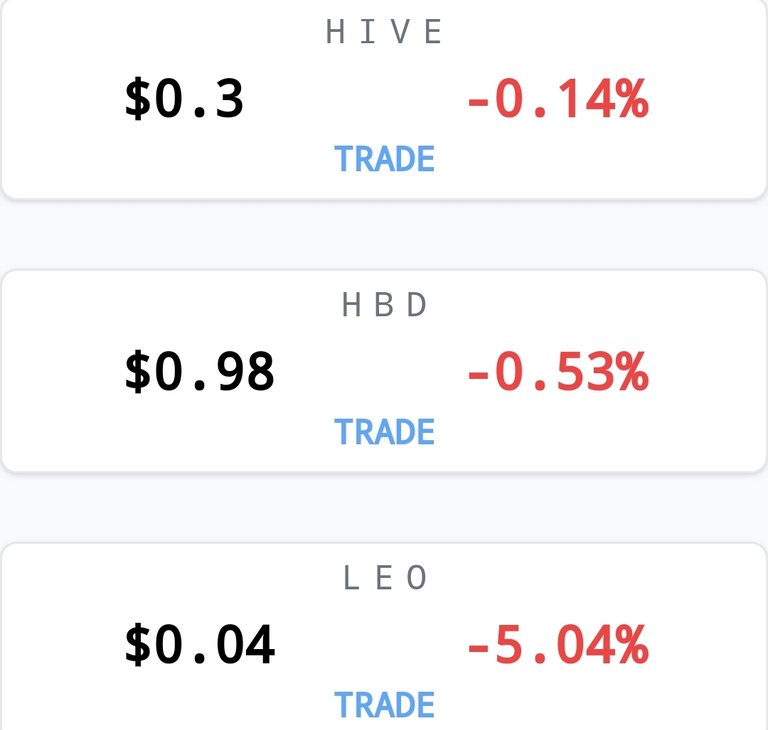Open the TRADE link for HIVE
This screenshot has width=768, height=730.
384,159
